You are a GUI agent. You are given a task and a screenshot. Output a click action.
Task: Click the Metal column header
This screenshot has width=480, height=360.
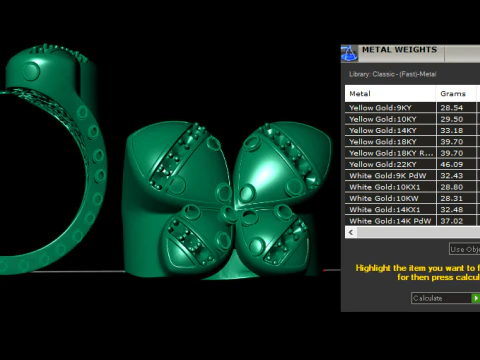pos(390,94)
